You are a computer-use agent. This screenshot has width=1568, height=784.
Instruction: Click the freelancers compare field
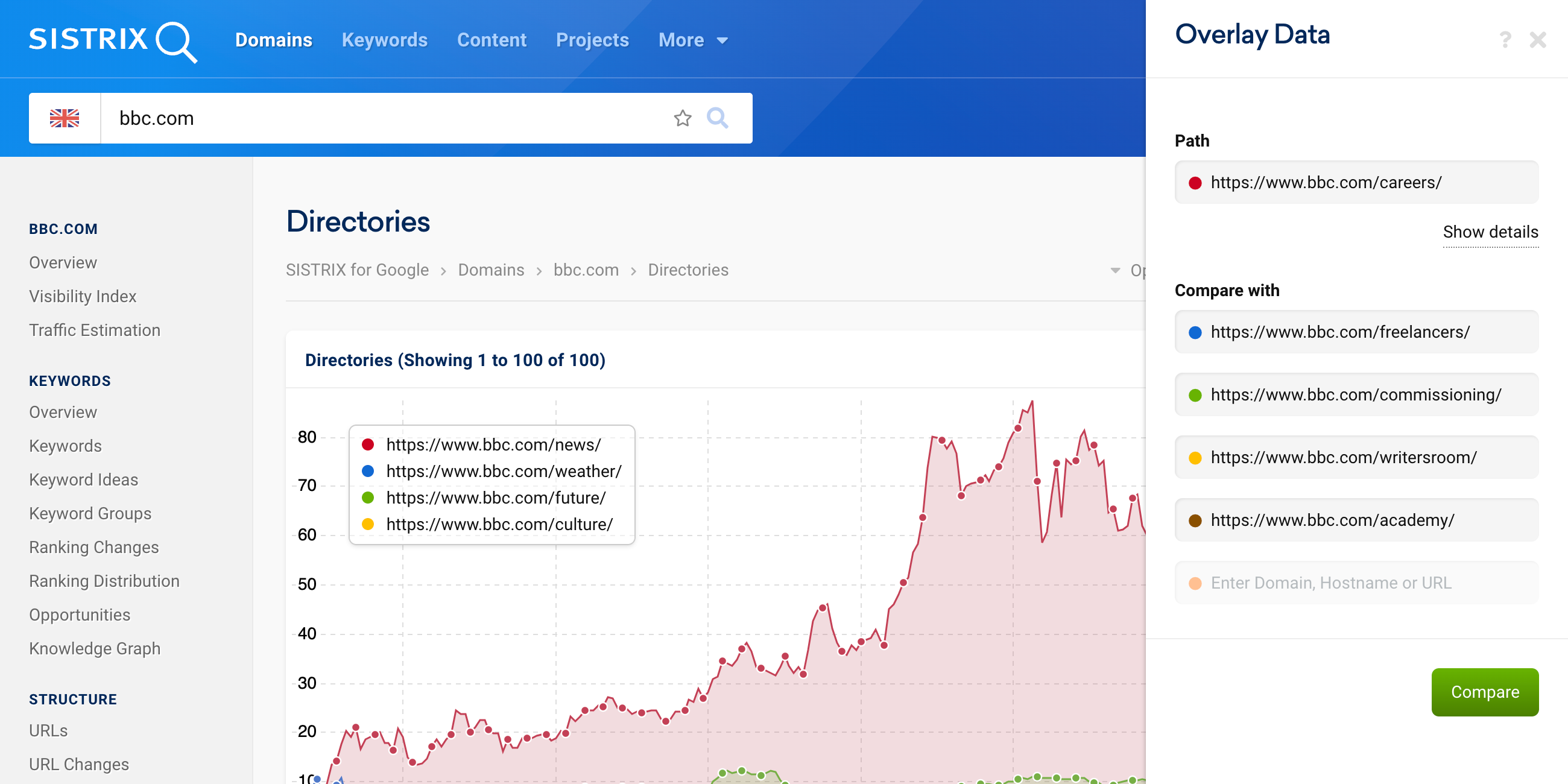pyautogui.click(x=1356, y=332)
